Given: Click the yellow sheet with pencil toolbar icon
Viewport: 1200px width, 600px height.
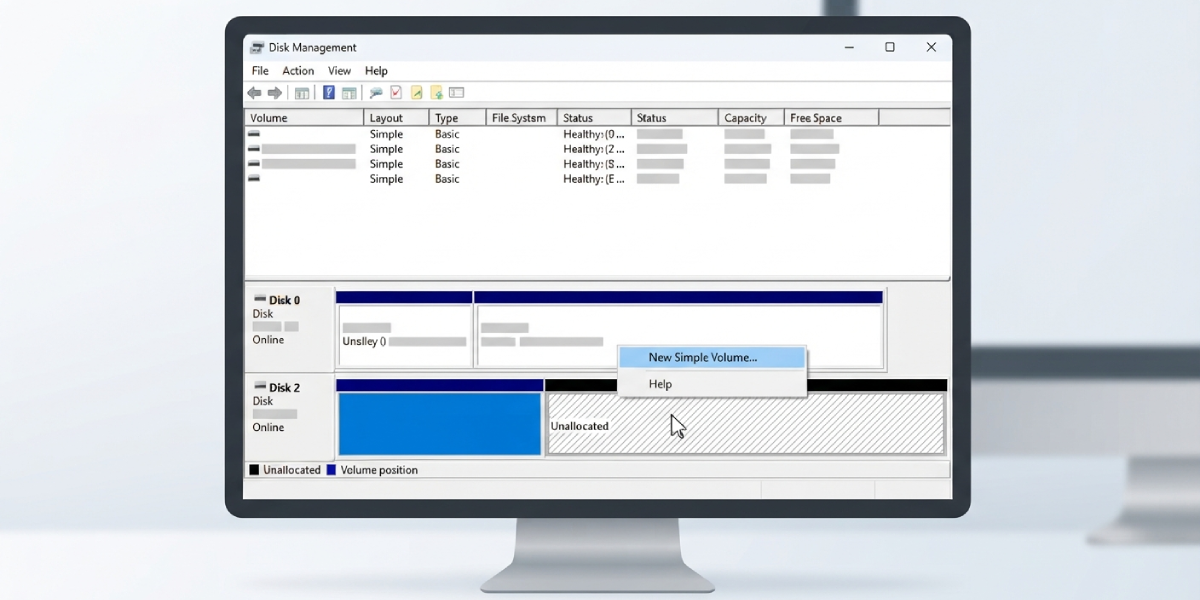Looking at the screenshot, I should point(417,93).
